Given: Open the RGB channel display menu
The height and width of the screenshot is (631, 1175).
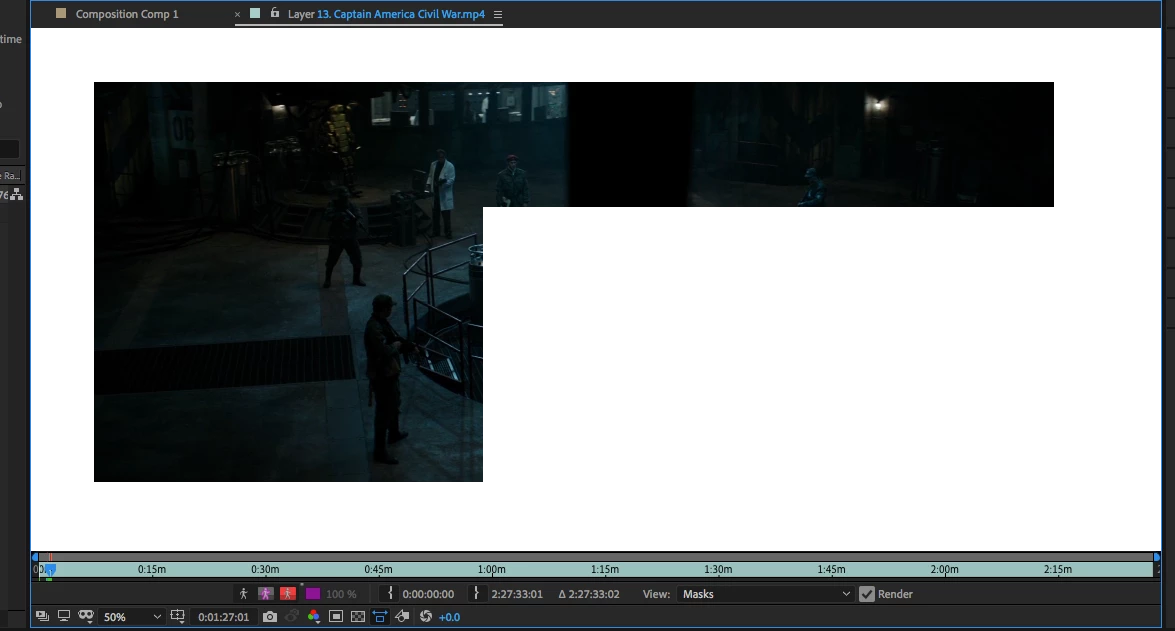Looking at the screenshot, I should (x=313, y=616).
